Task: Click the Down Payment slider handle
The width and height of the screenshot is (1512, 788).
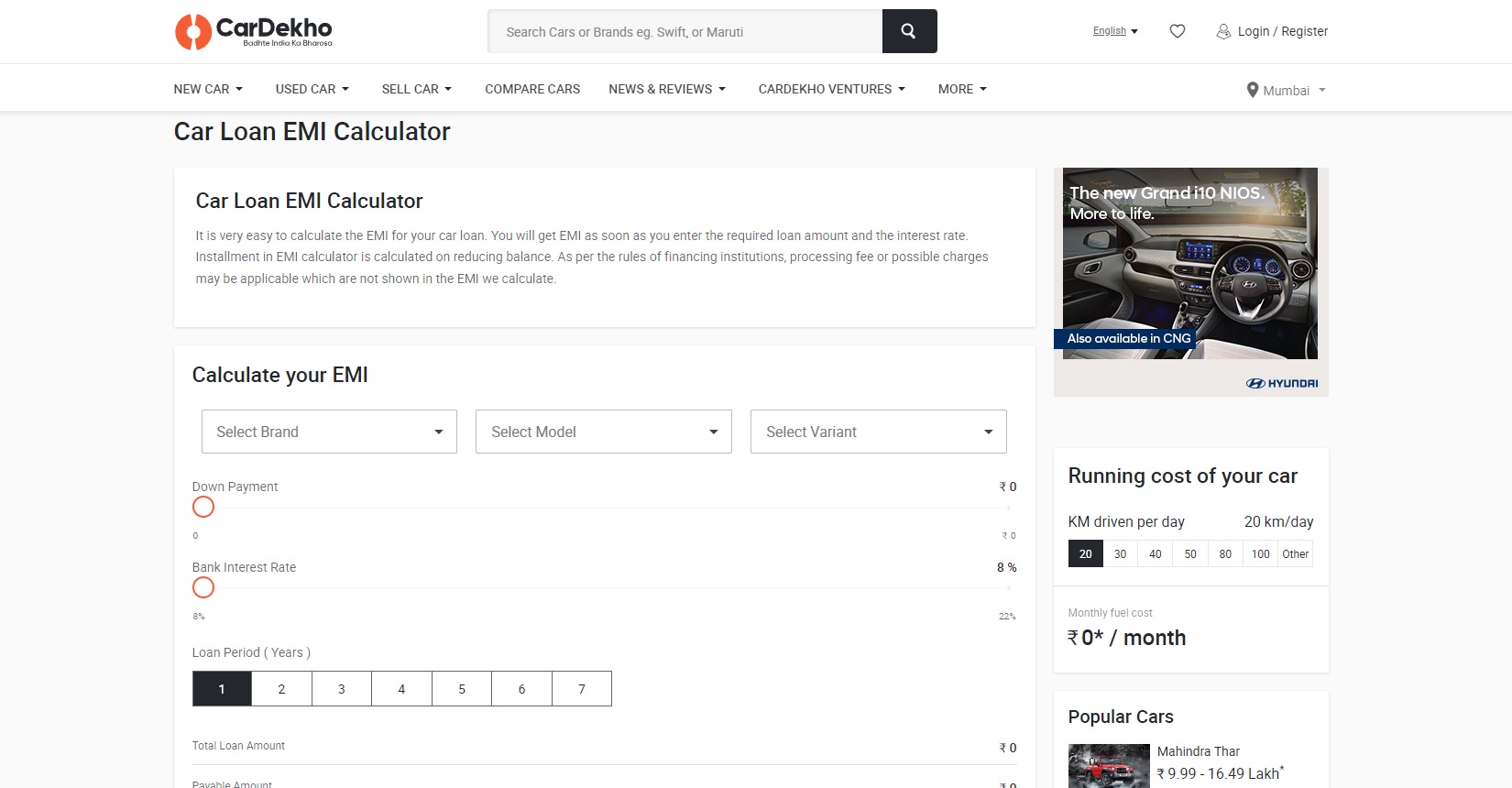Action: click(x=203, y=507)
